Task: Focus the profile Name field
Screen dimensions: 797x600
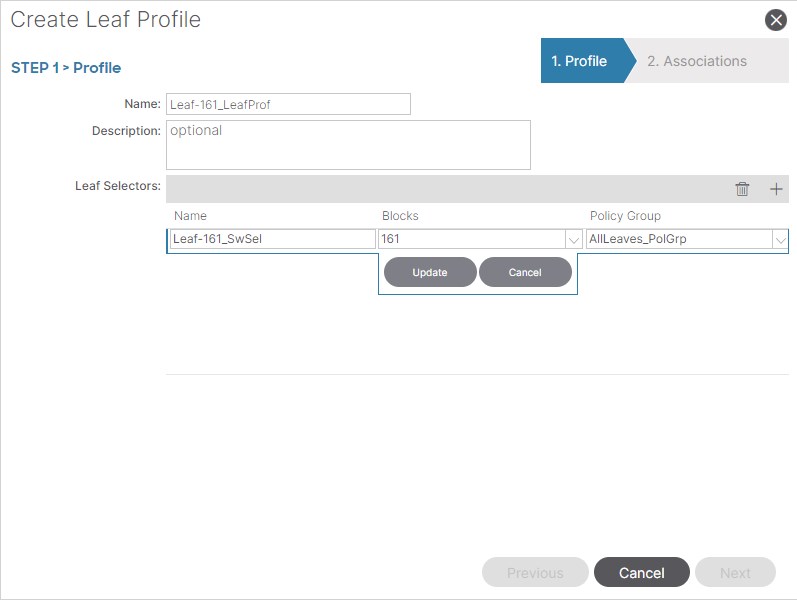Action: [288, 104]
